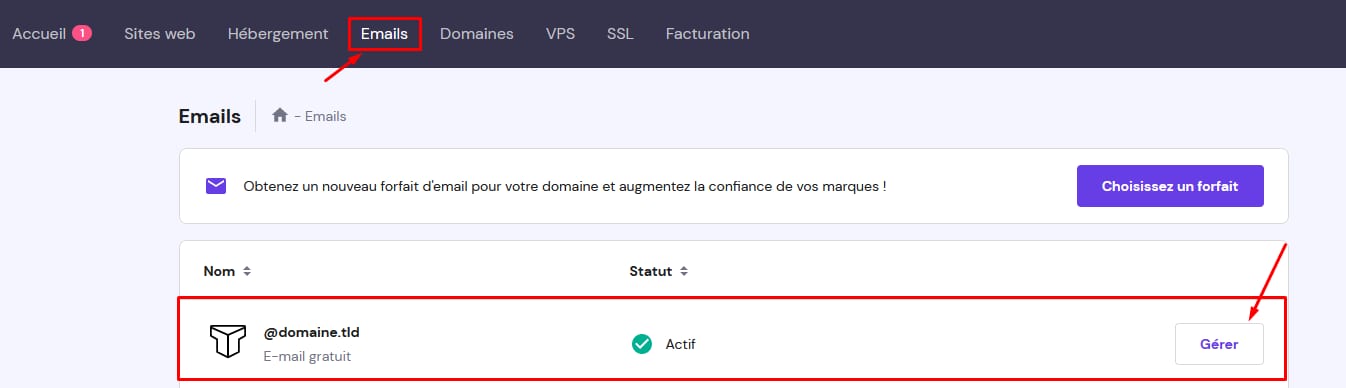Select the @domaine.tld email name
The height and width of the screenshot is (388, 1346).
[311, 332]
